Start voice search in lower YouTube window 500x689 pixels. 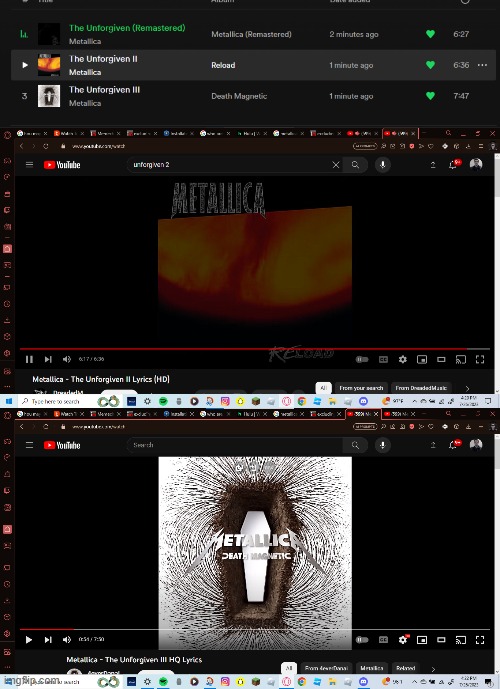pyautogui.click(x=383, y=445)
